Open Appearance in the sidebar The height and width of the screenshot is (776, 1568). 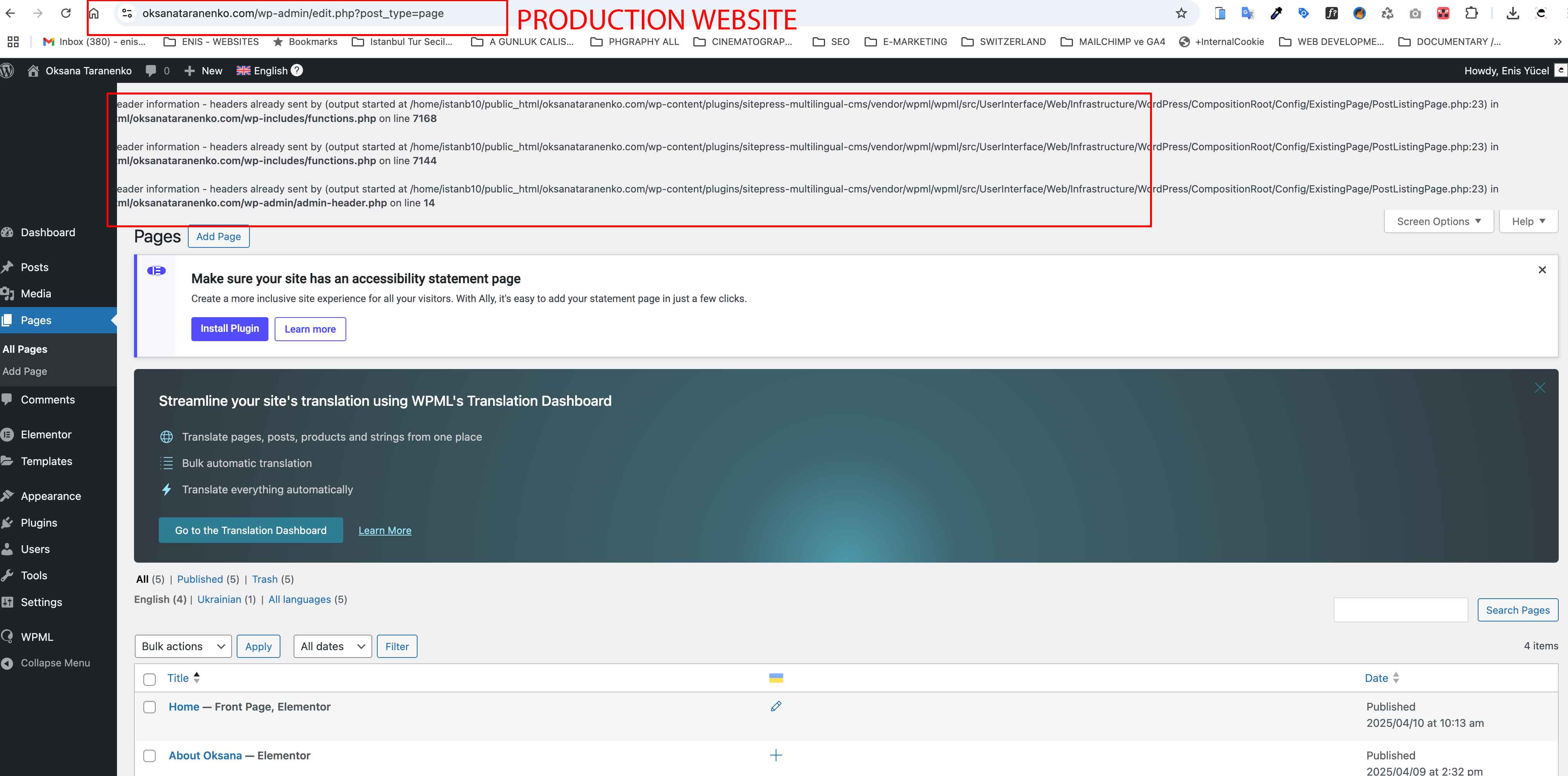pos(50,496)
